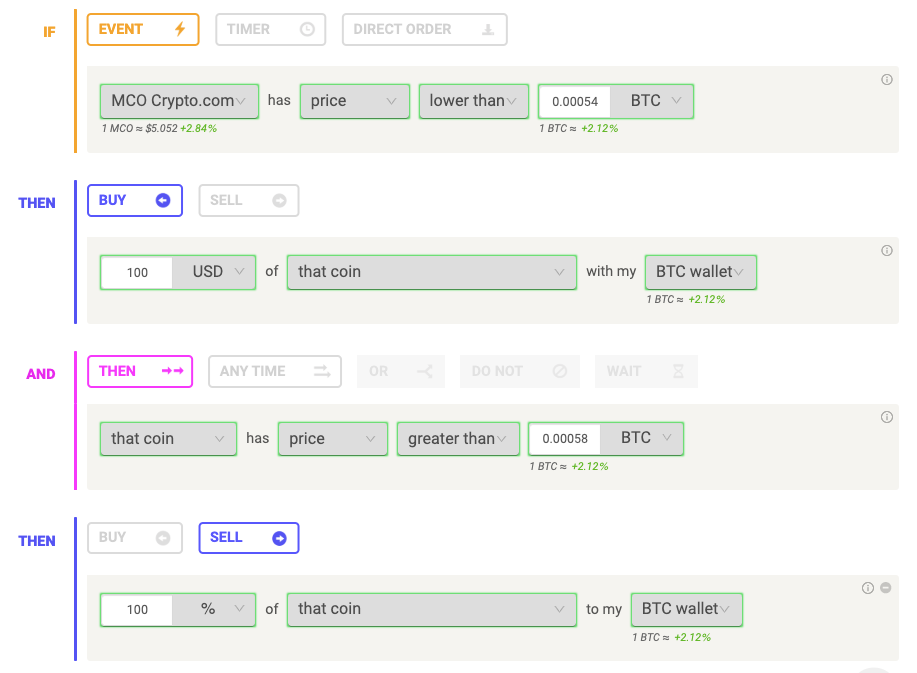The width and height of the screenshot is (917, 673).
Task: Switch last action to BUY
Action: click(x=135, y=538)
